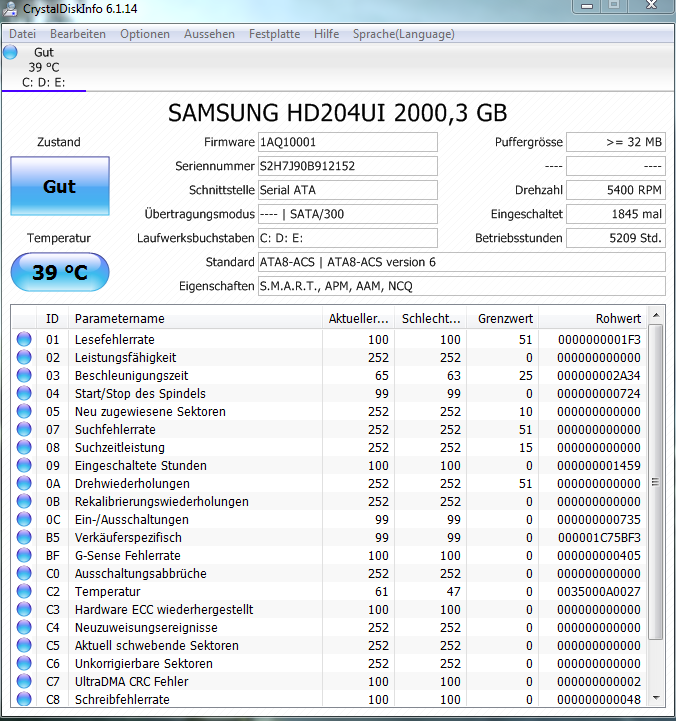Click the status circle for C0 Ausschaltungsabbrüche
This screenshot has height=721, width=676.
(x=24, y=573)
